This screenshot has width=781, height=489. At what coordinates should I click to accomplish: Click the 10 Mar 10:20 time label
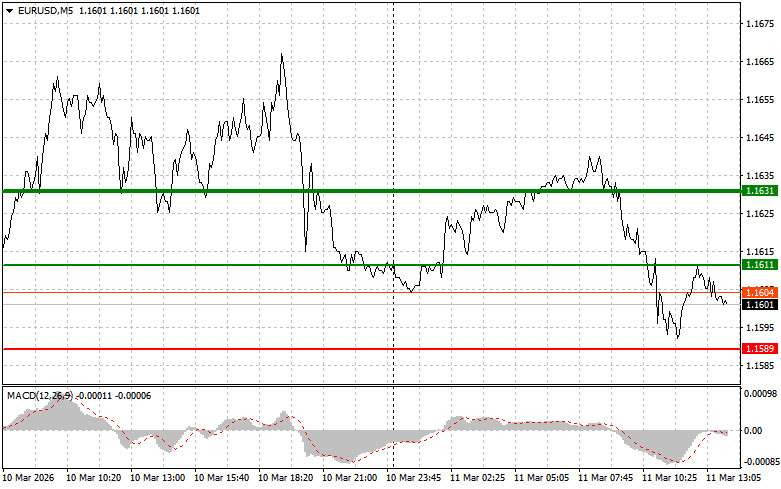pyautogui.click(x=94, y=478)
